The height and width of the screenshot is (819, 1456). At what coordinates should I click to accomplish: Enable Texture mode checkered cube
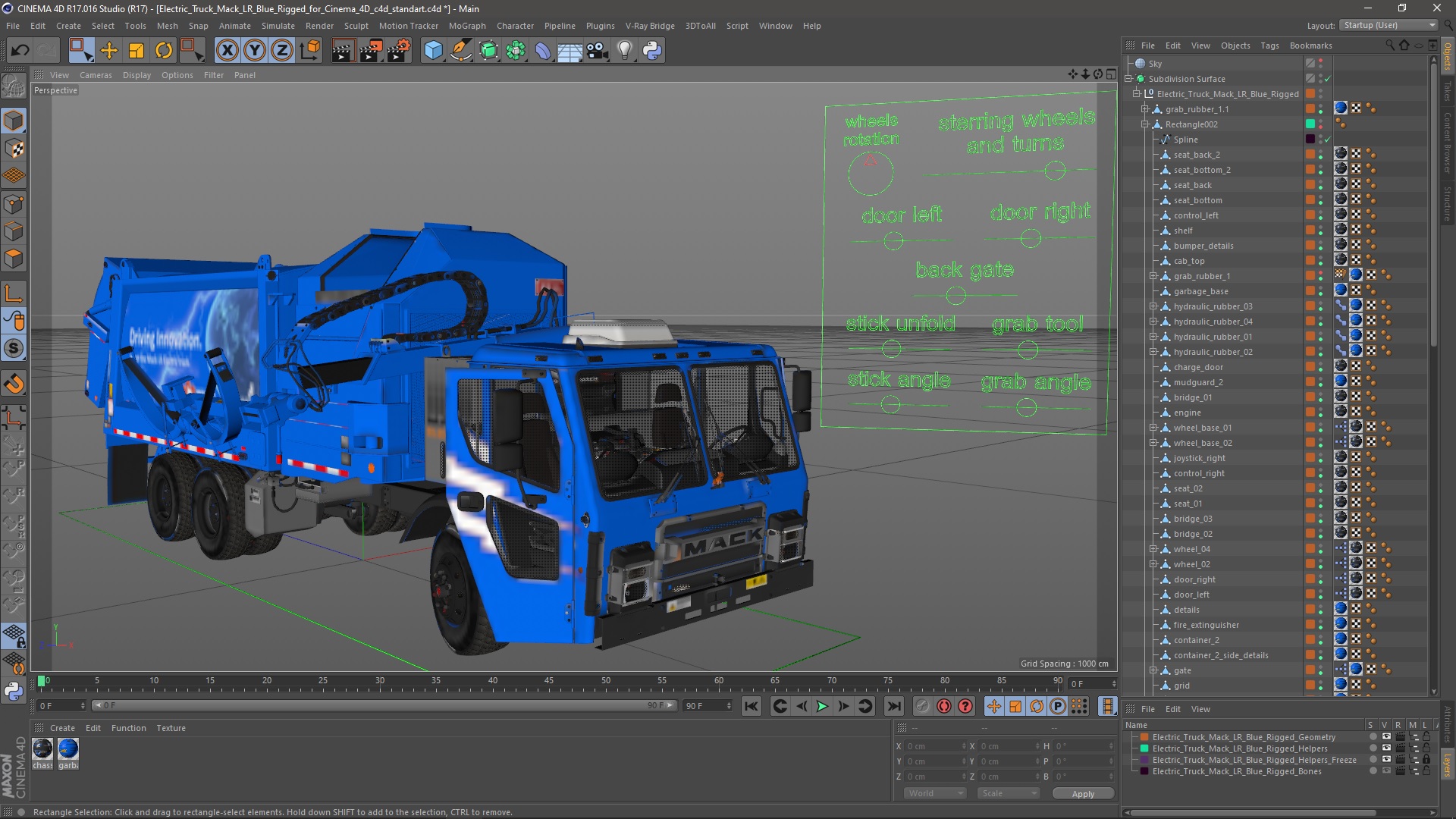[x=14, y=149]
